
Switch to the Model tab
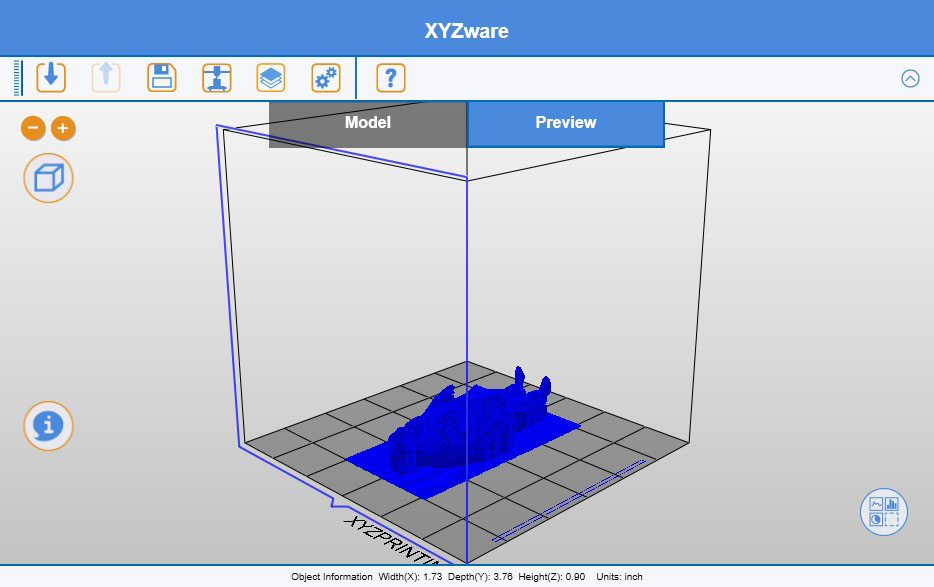click(x=368, y=123)
